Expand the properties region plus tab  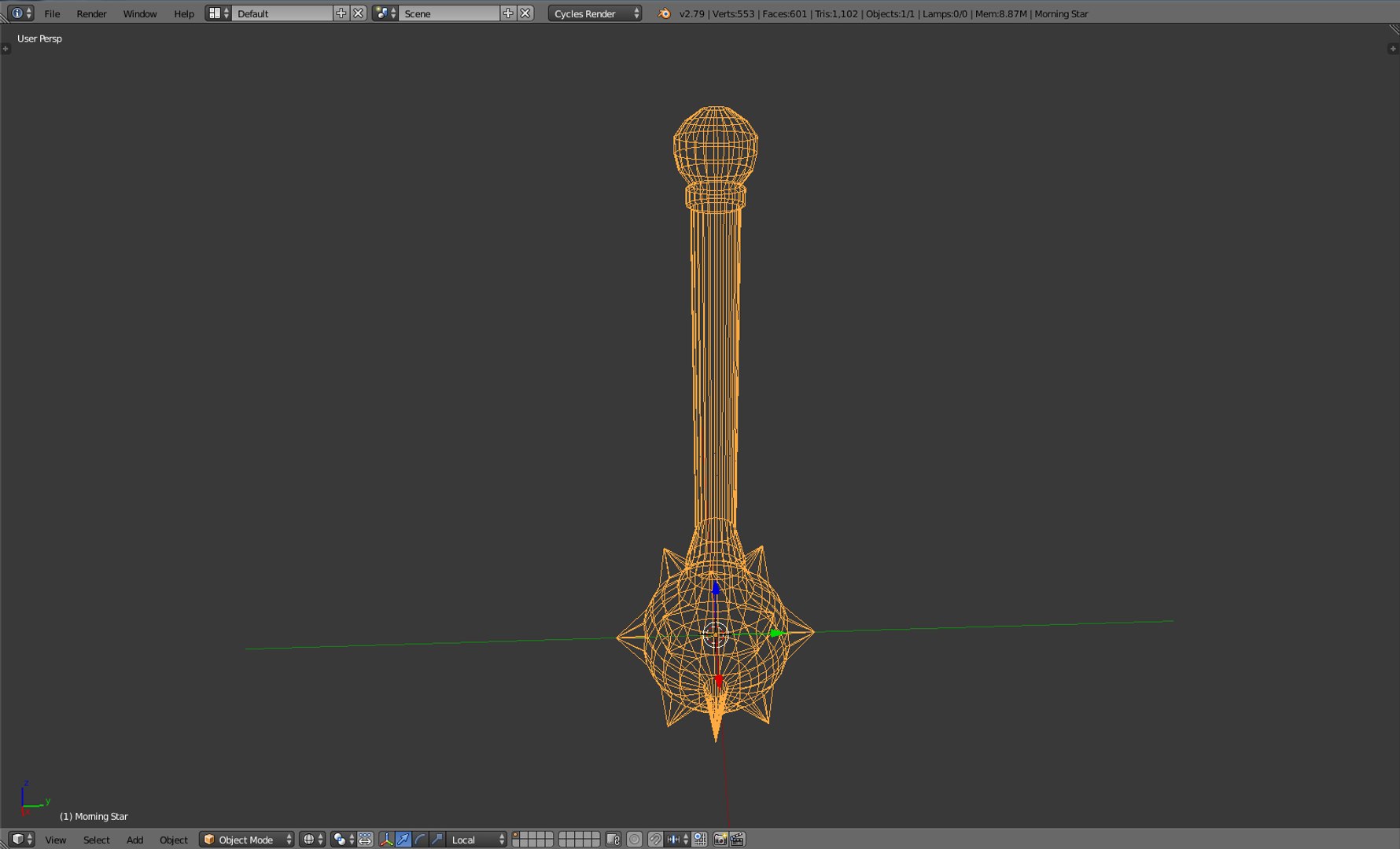[1393, 49]
